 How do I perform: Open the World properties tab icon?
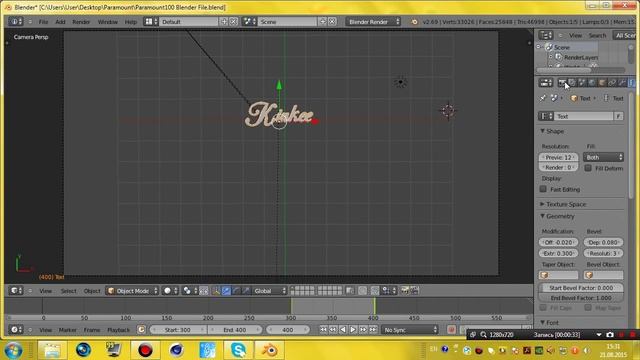pyautogui.click(x=592, y=83)
